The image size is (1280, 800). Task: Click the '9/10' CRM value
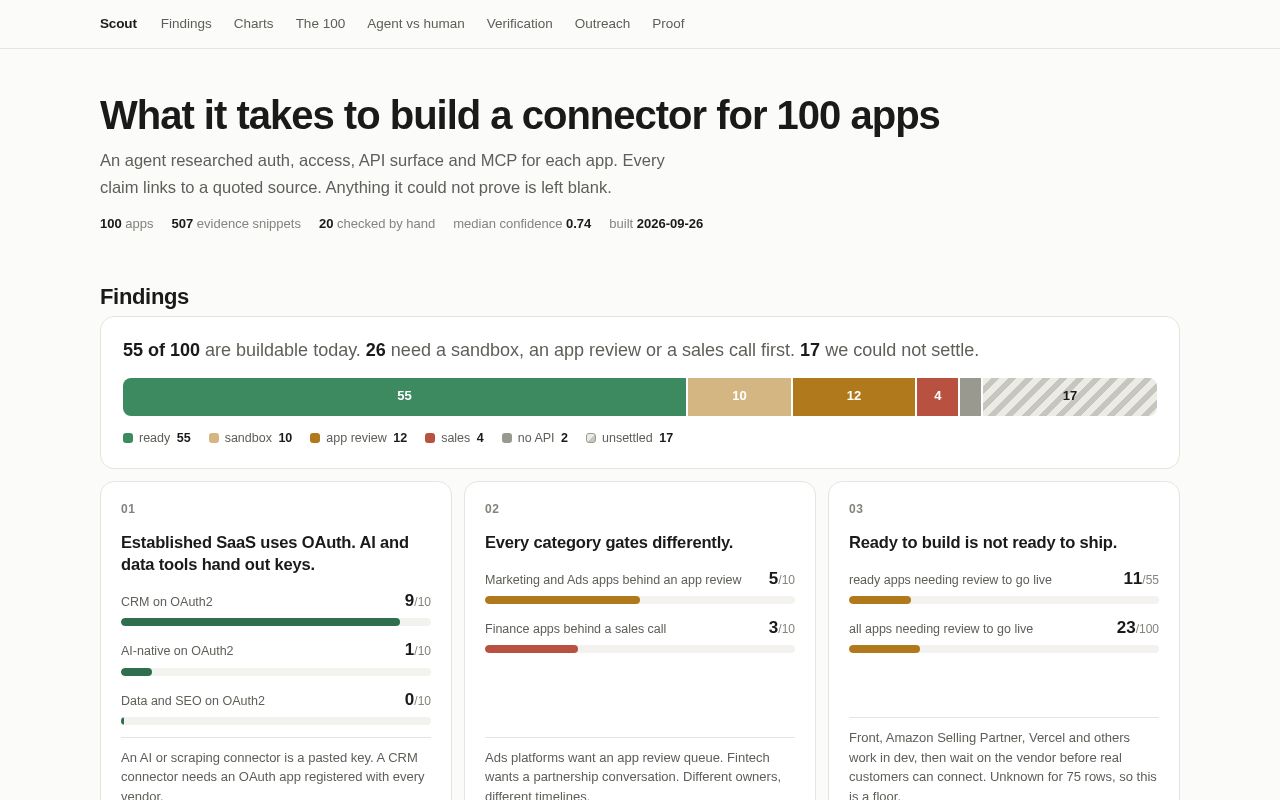click(418, 601)
